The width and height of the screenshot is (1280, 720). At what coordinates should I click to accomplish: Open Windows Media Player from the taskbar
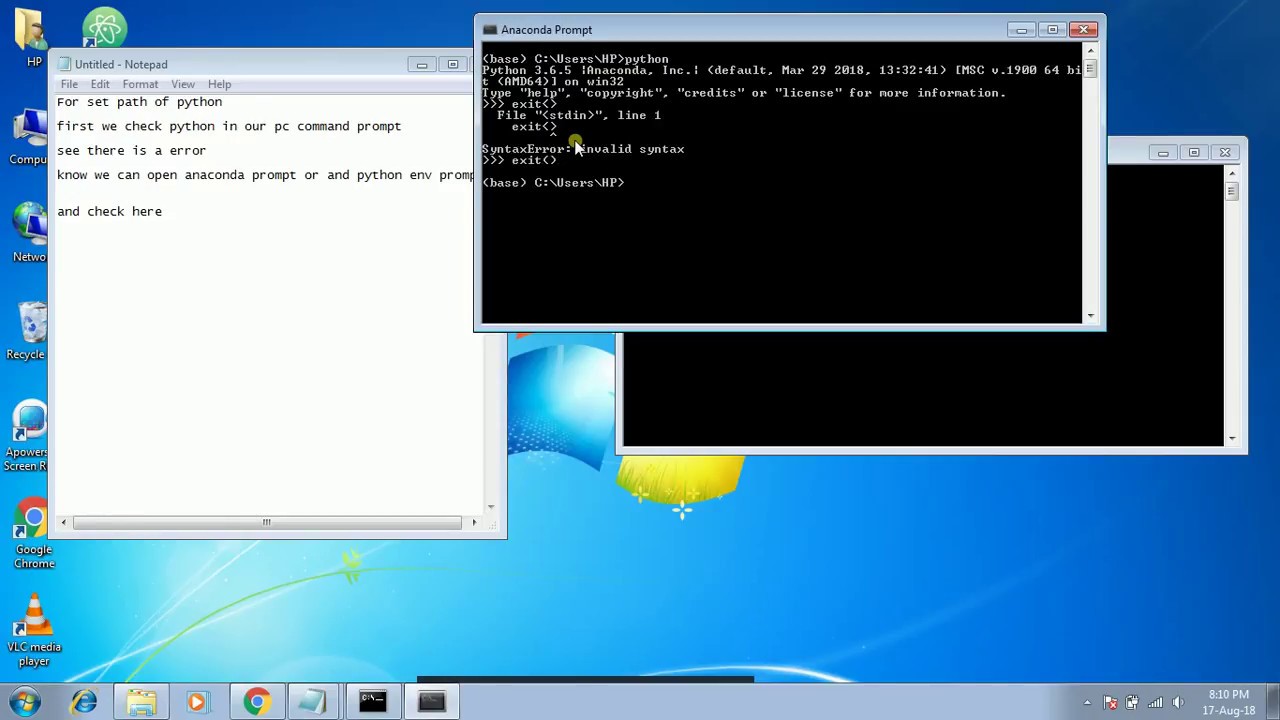pos(197,701)
